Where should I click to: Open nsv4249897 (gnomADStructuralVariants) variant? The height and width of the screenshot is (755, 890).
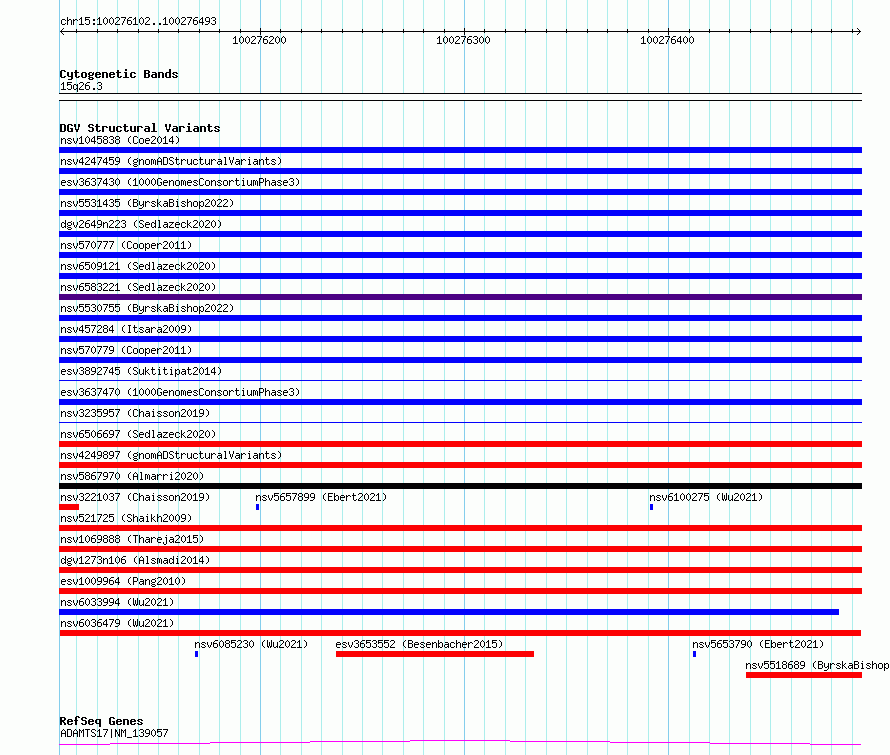(171, 455)
